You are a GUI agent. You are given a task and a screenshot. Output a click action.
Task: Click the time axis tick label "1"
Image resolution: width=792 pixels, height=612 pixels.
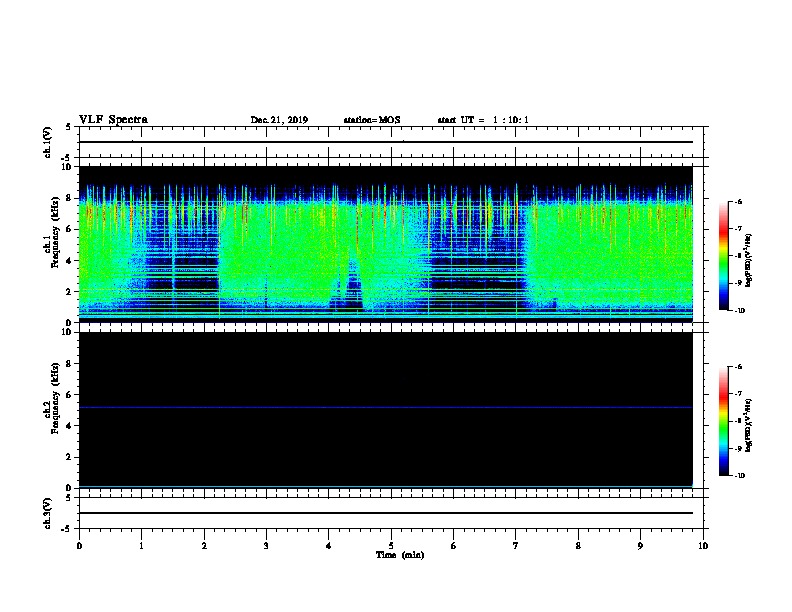tap(141, 546)
